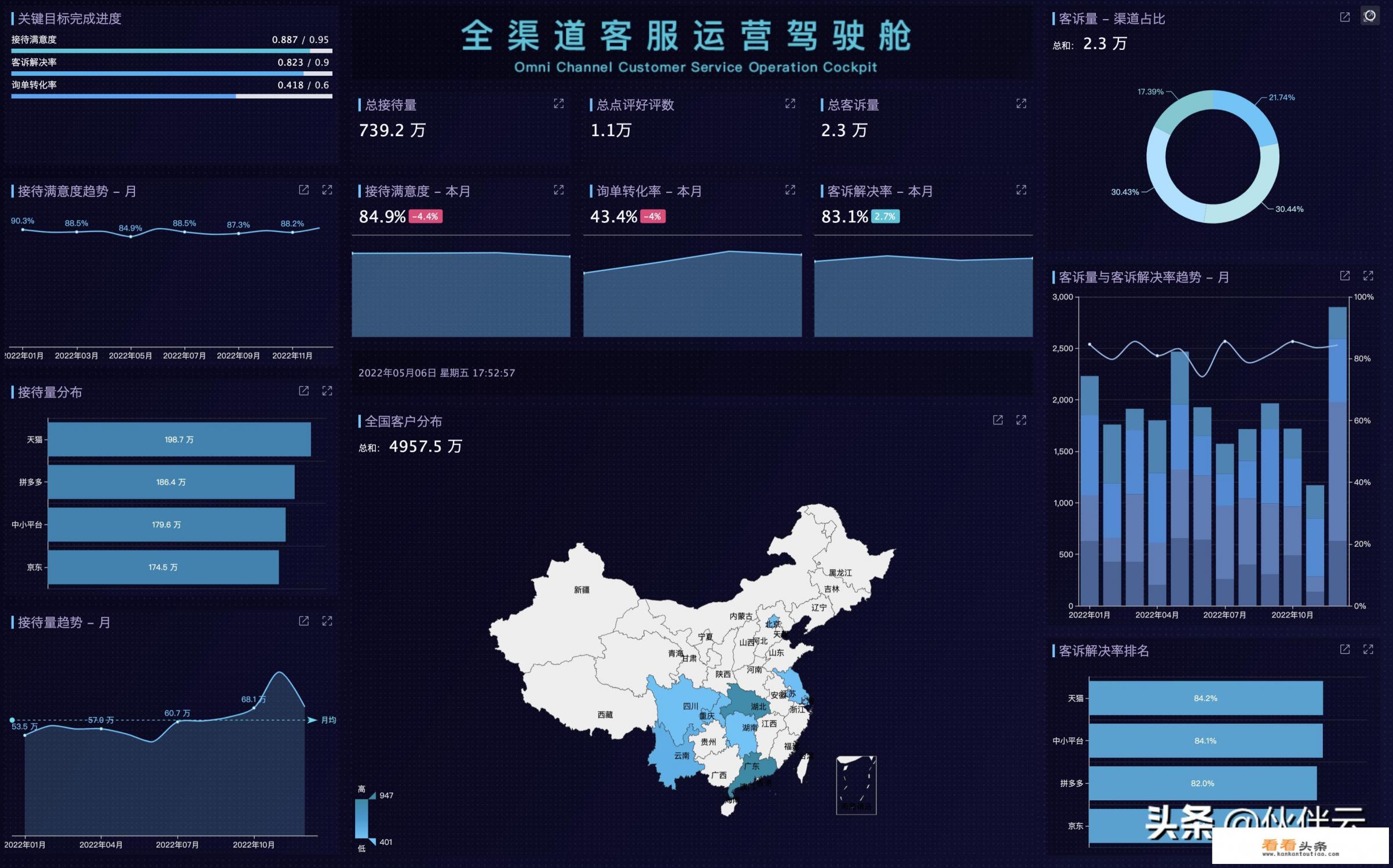Open 总点评好评数 card in fullscreen
1393x868 pixels.
pyautogui.click(x=789, y=104)
